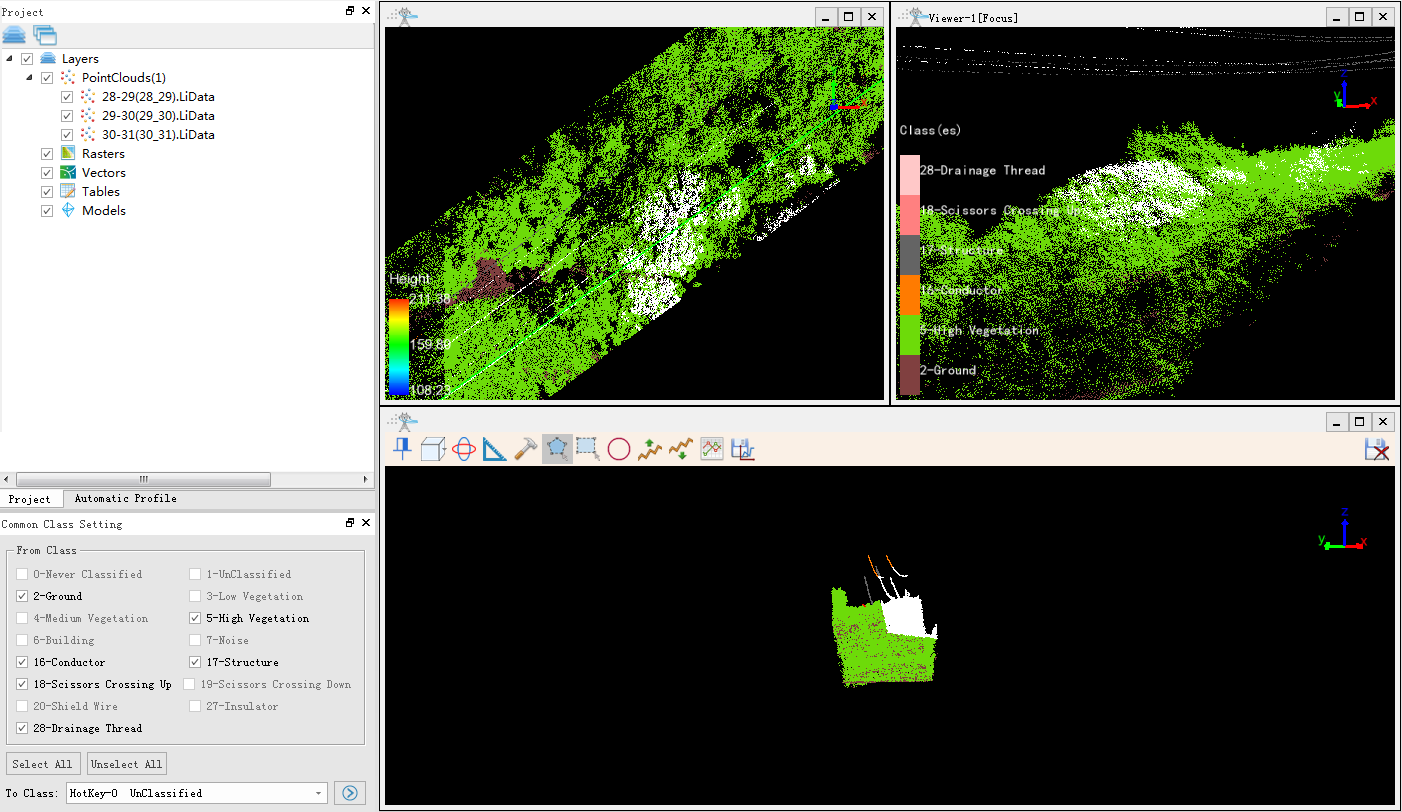Select the 3D box view tool
Image resolution: width=1402 pixels, height=812 pixels.
(433, 449)
